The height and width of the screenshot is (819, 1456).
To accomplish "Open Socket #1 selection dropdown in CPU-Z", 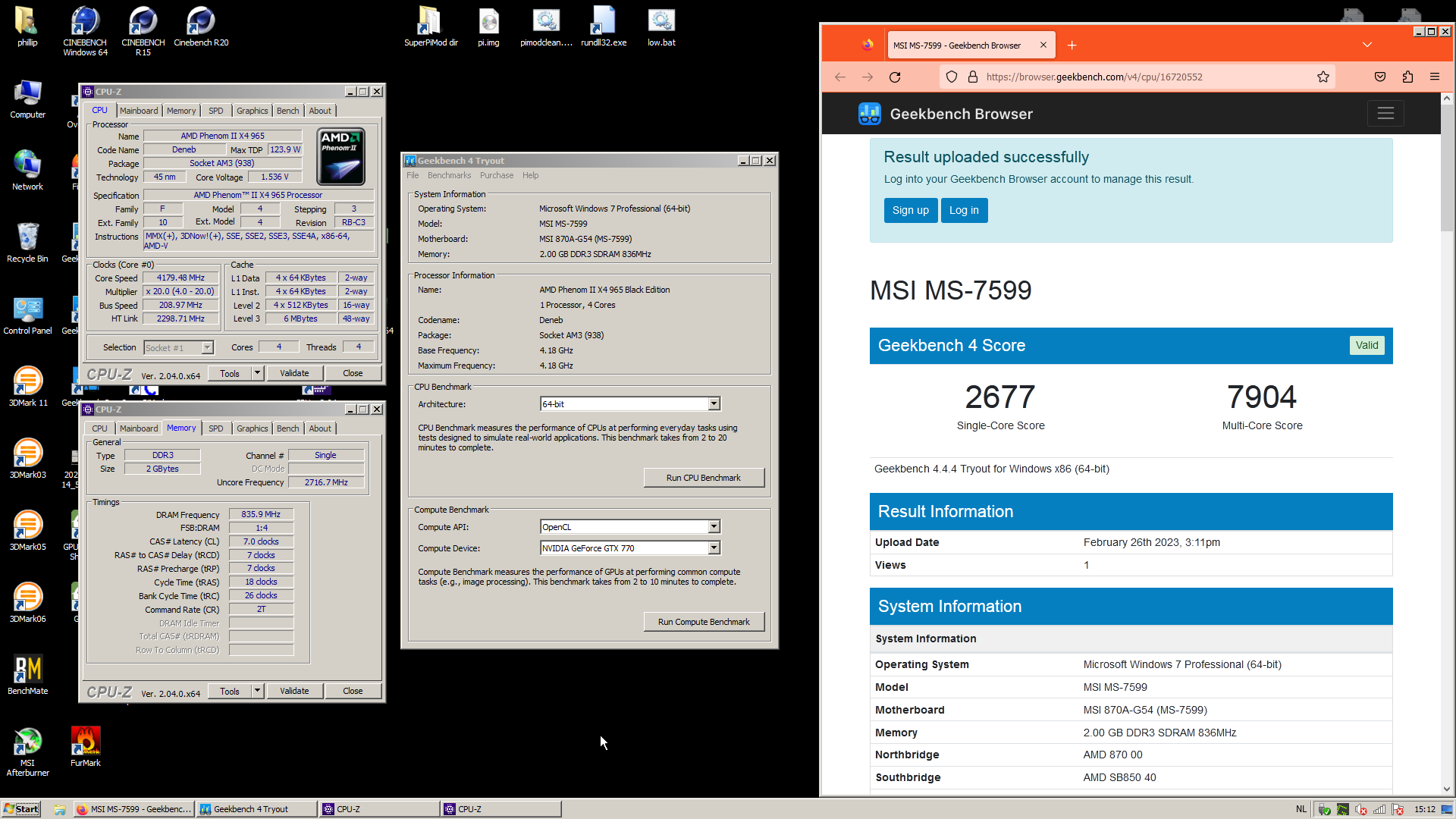I will tap(179, 348).
